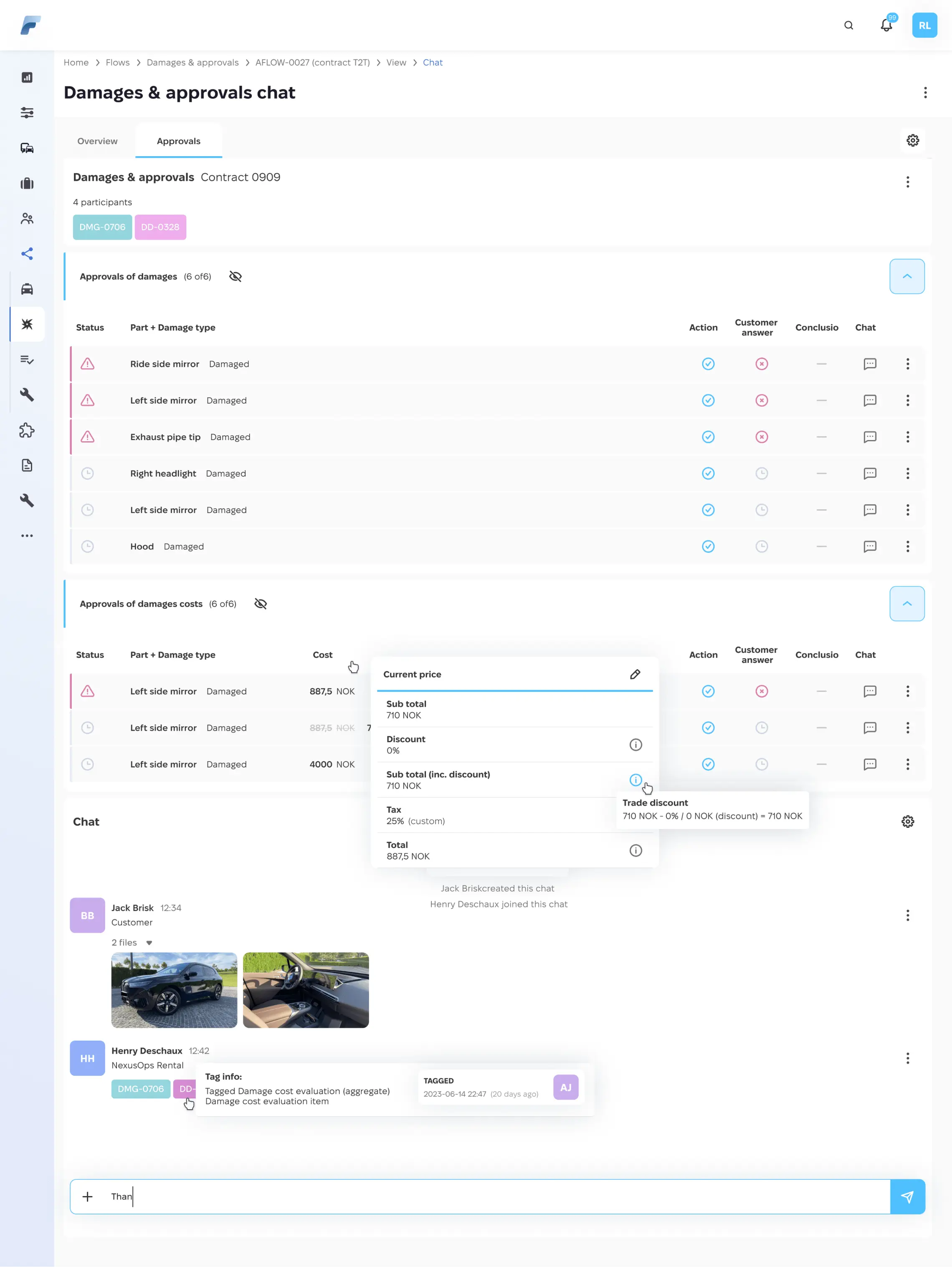Open kebab menu for Exhaust pipe tip
The image size is (952, 1267).
click(x=907, y=437)
